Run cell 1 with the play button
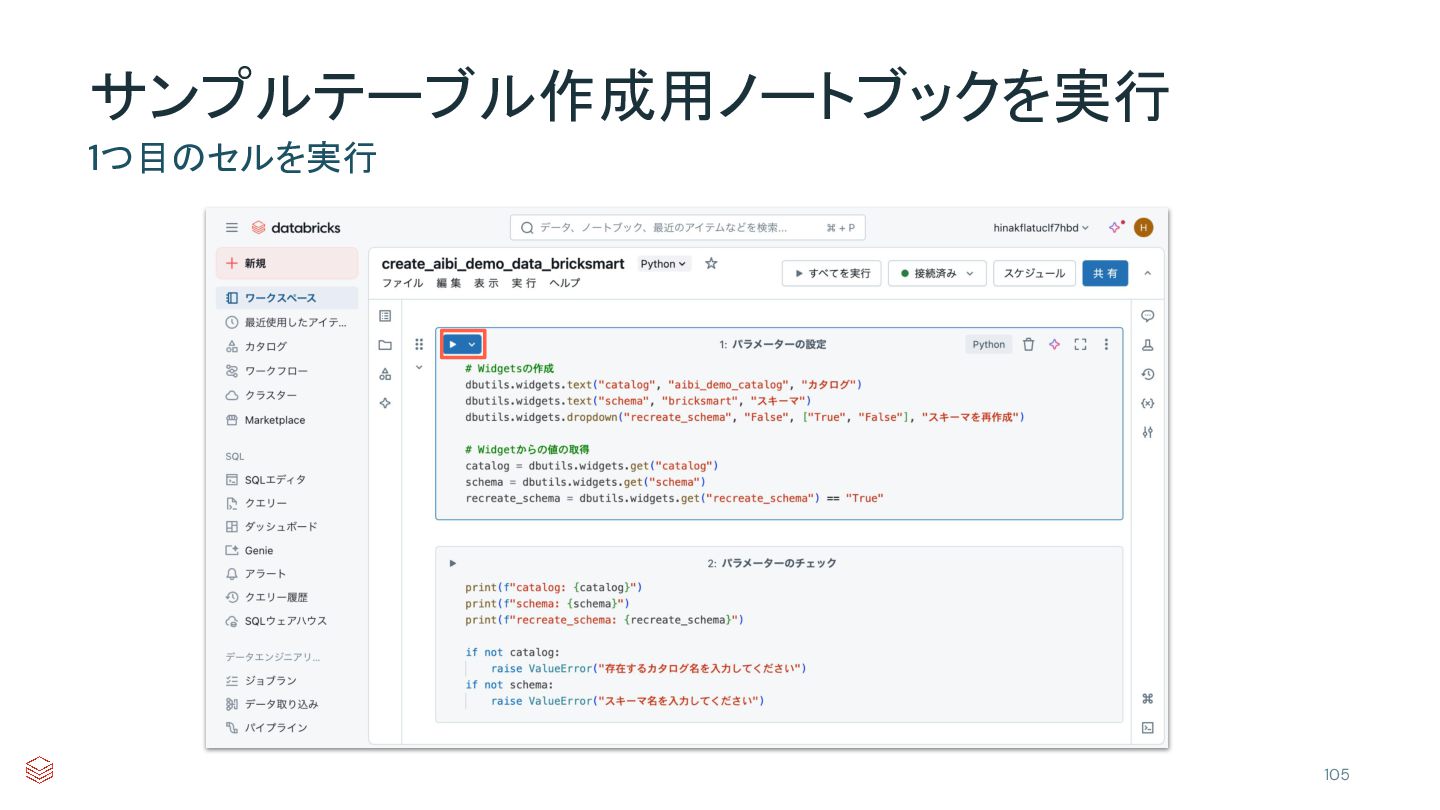 (x=453, y=344)
